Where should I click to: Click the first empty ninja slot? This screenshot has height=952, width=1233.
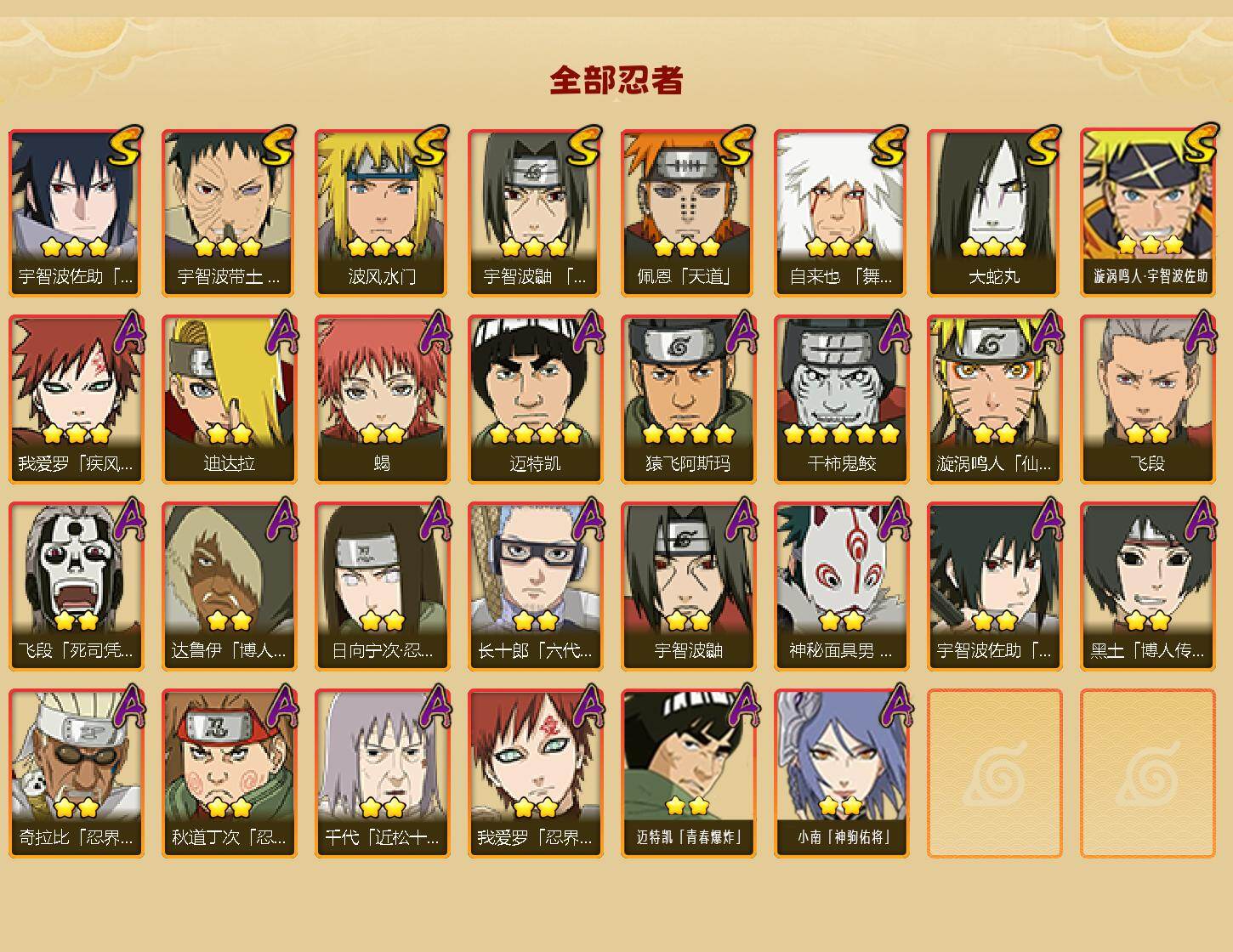994,773
